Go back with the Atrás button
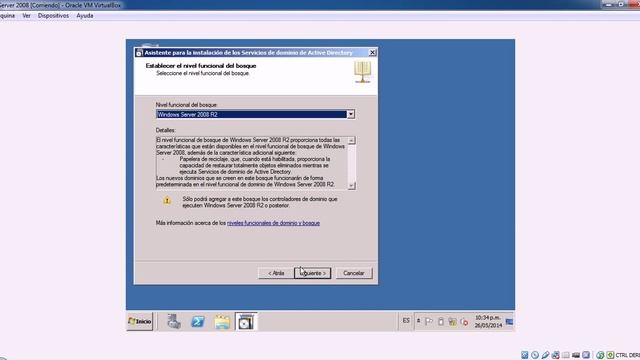Image resolution: width=640 pixels, height=360 pixels. tap(276, 273)
